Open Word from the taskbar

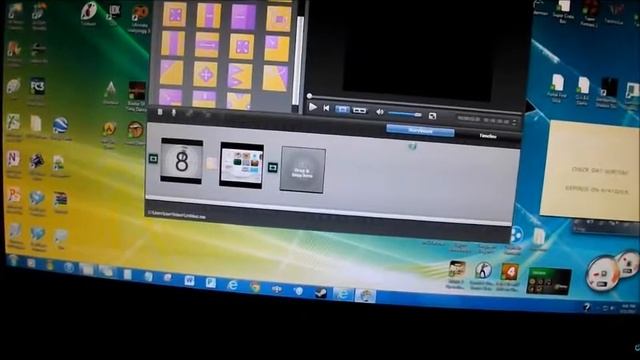189,280
